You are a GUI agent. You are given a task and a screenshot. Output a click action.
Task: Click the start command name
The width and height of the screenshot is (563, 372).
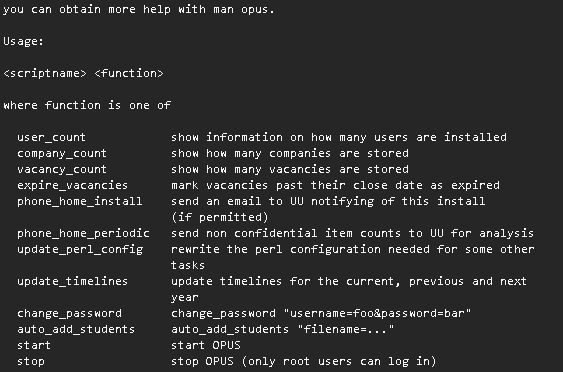(x=34, y=345)
